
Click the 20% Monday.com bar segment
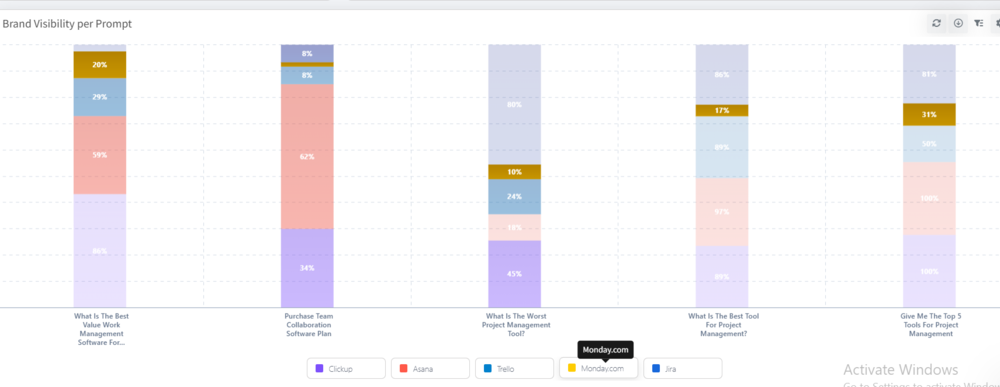[x=99, y=64]
